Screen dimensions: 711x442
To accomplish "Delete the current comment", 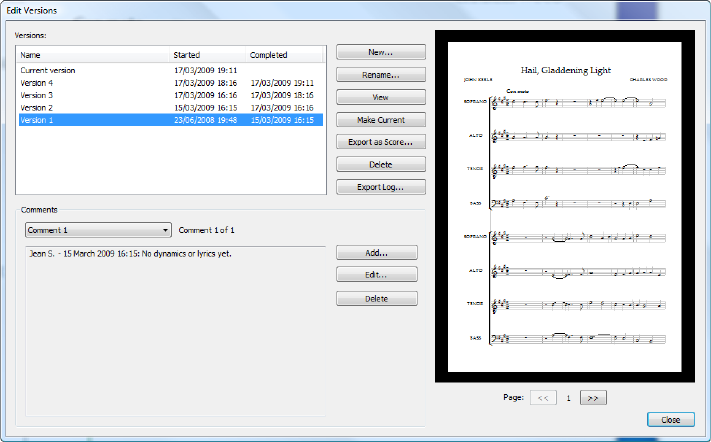I will click(376, 299).
